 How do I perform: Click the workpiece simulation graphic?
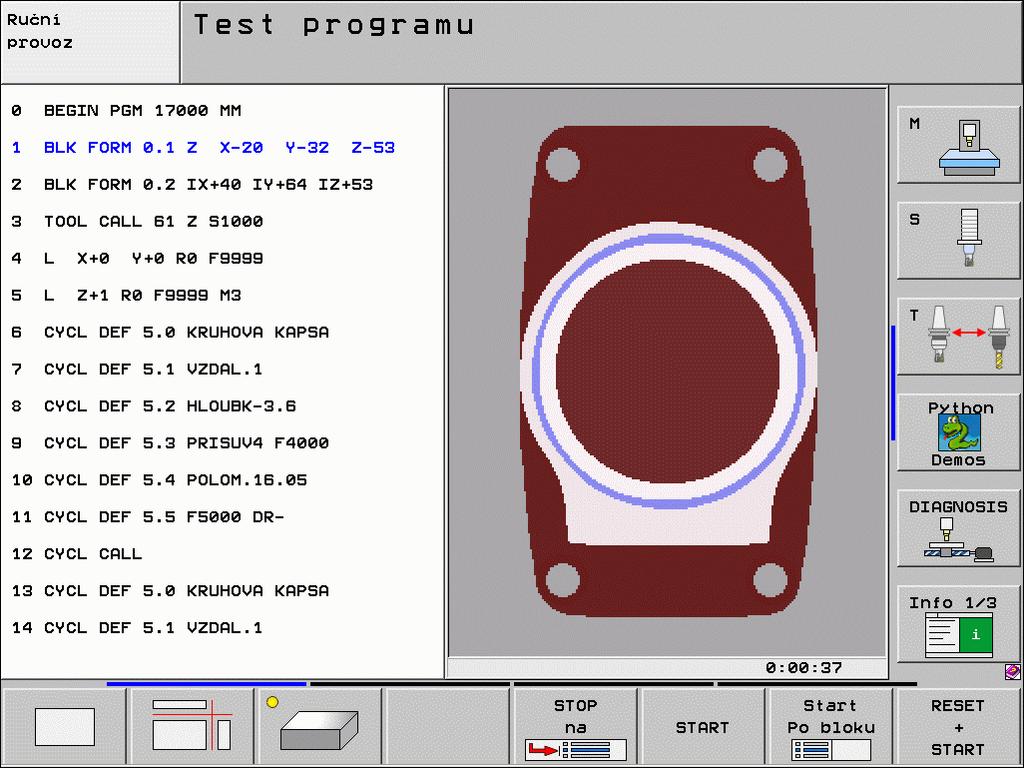click(x=667, y=372)
